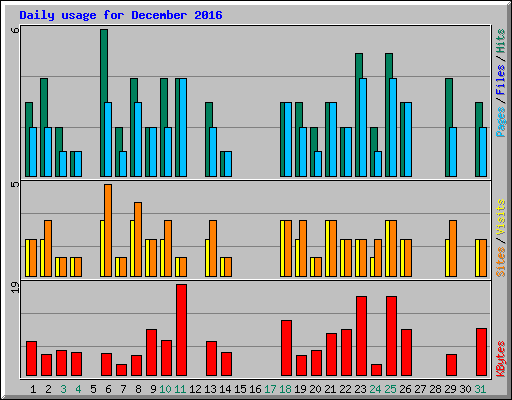Click the day 11 label on the x-axis
This screenshot has width=512, height=400.
pyautogui.click(x=180, y=389)
